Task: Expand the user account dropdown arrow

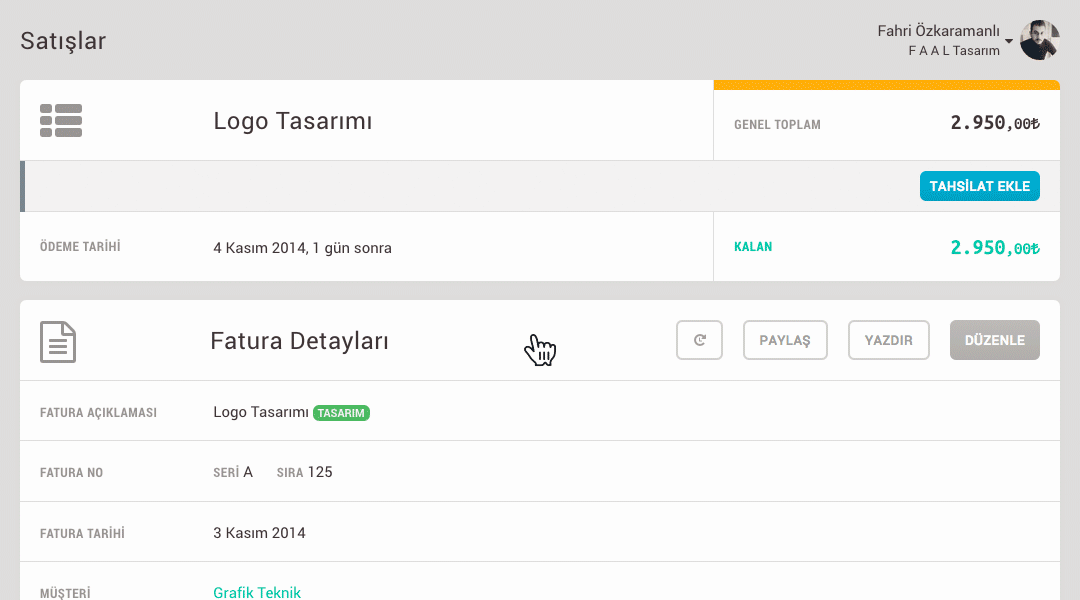Action: click(1009, 41)
